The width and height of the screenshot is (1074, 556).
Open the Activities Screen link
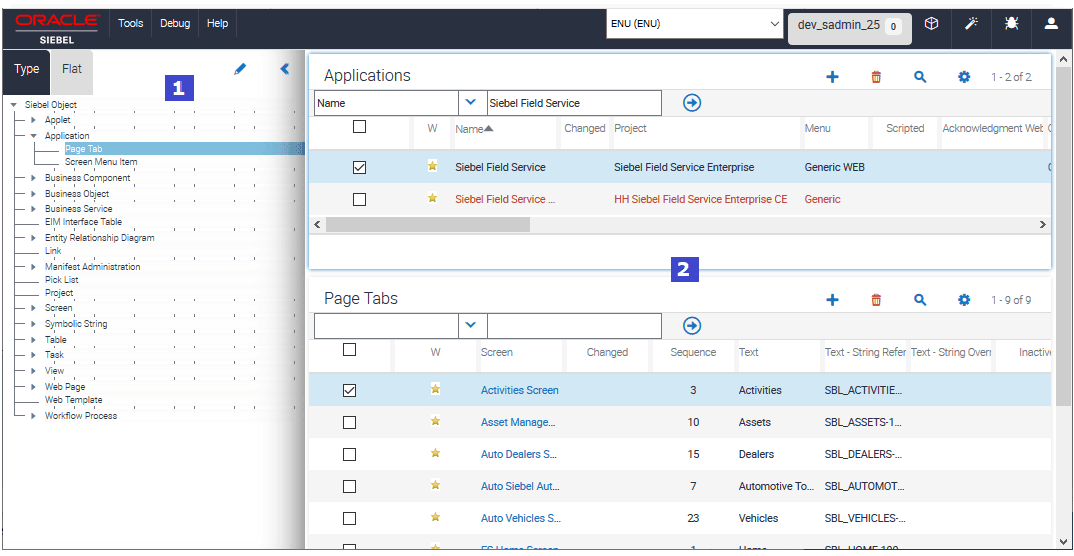tap(519, 390)
